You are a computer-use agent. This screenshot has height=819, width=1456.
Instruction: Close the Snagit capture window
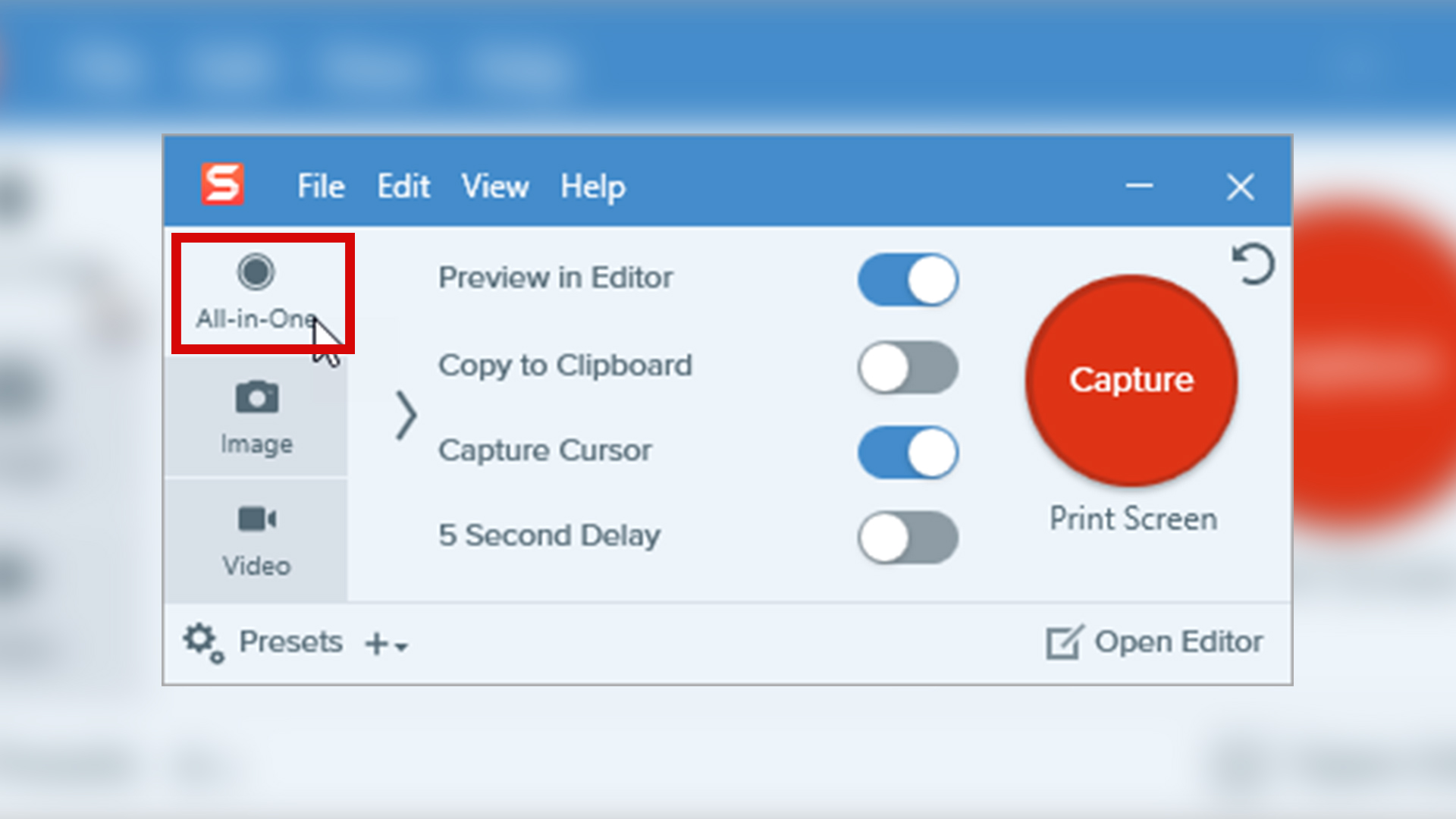tap(1241, 187)
